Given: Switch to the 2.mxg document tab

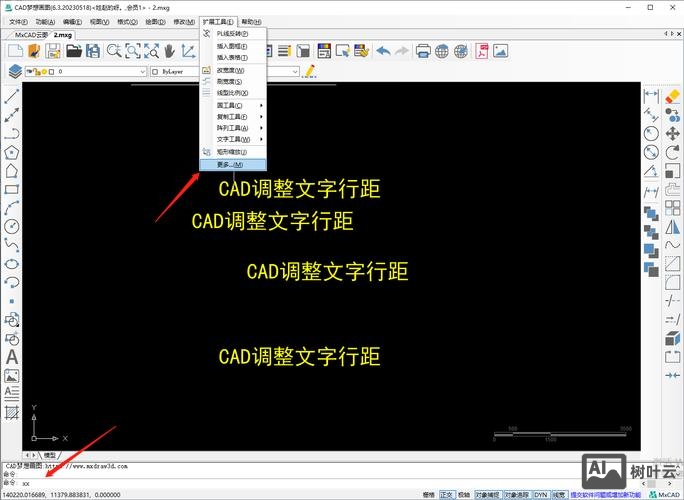Looking at the screenshot, I should (62, 35).
